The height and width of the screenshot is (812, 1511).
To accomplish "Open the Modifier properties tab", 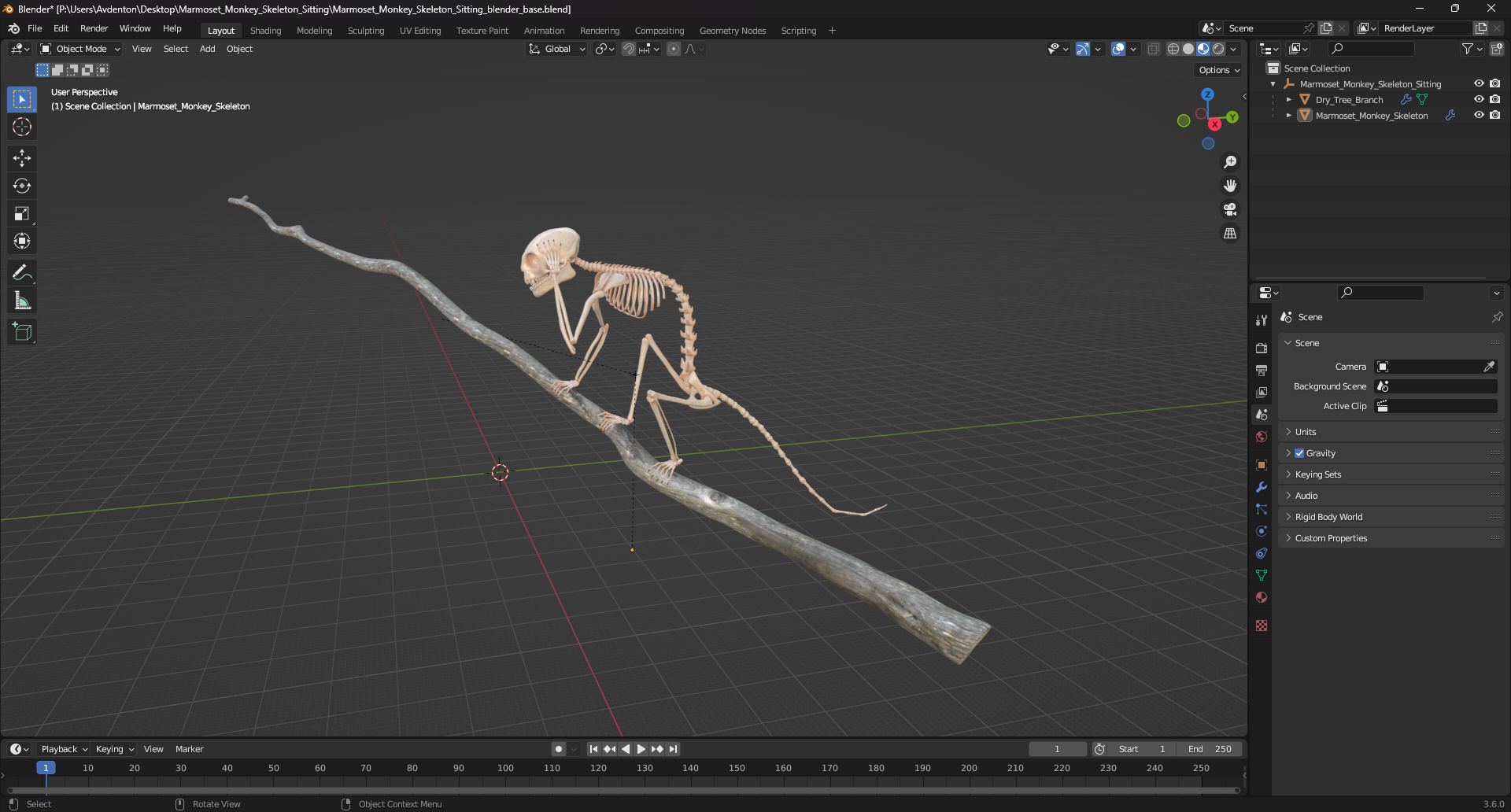I will click(1262, 487).
